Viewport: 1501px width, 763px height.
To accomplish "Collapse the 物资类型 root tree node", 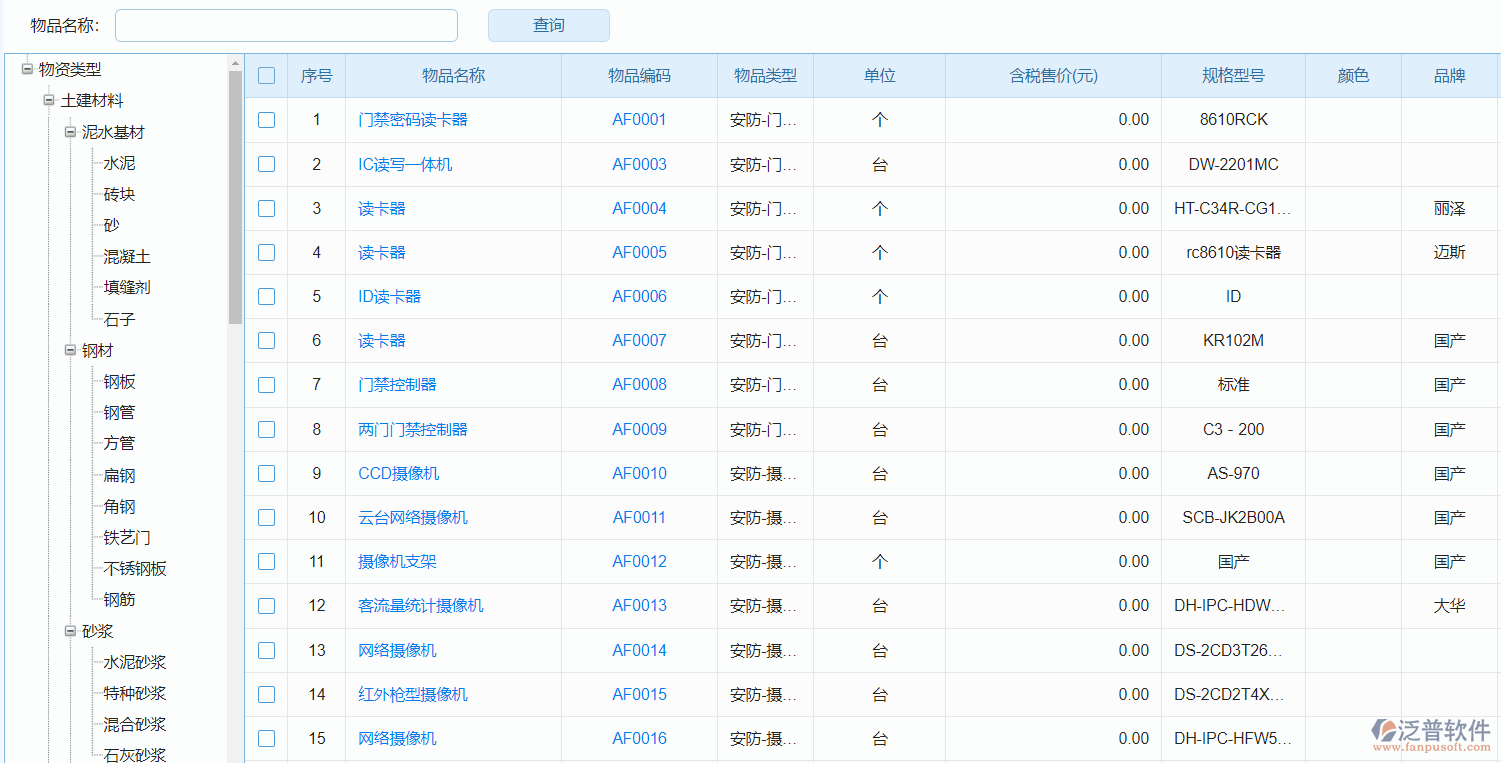I will (x=27, y=69).
